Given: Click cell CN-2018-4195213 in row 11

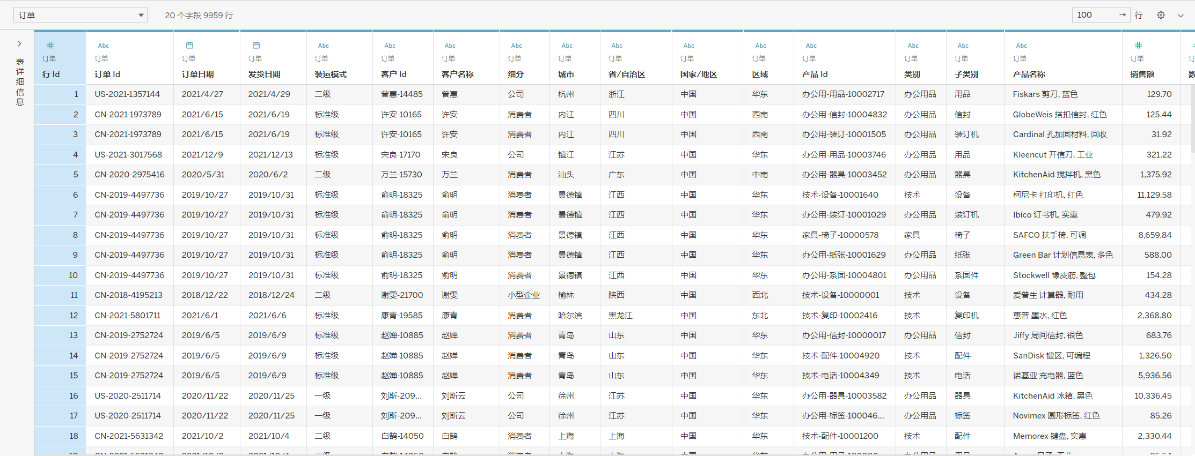Looking at the screenshot, I should [x=128, y=294].
